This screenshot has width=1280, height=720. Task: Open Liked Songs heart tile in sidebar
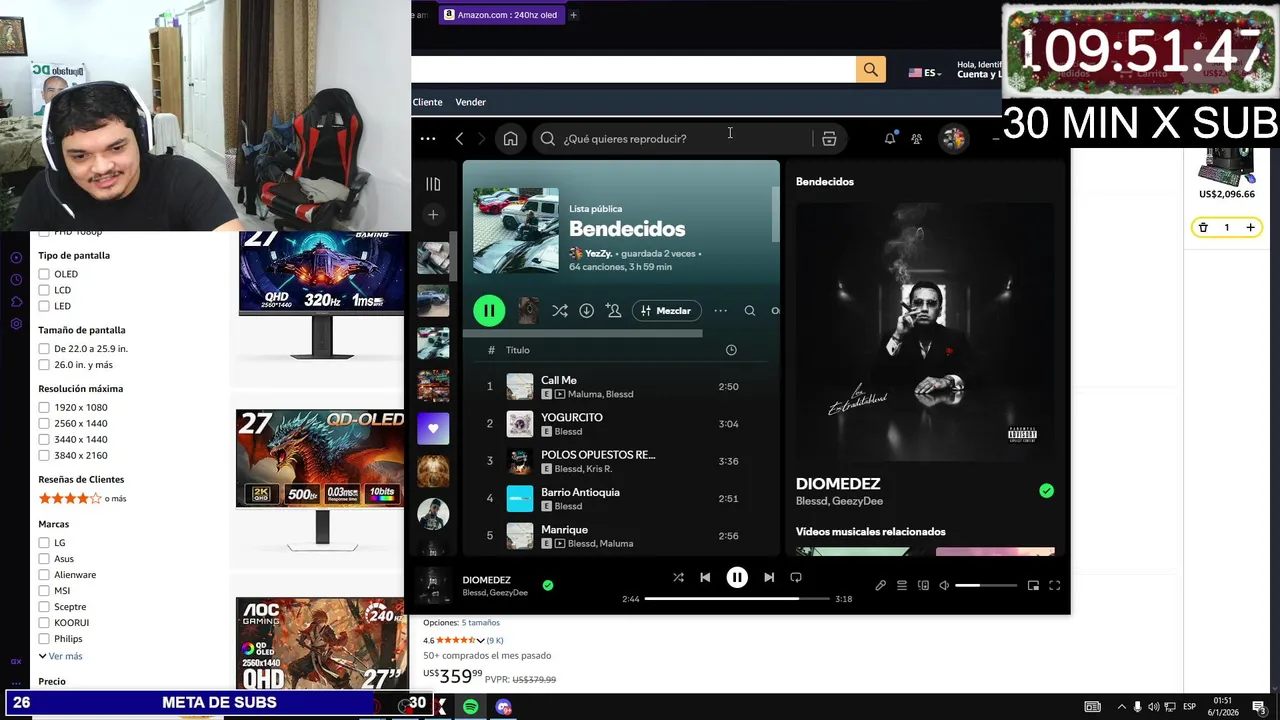pyautogui.click(x=433, y=428)
